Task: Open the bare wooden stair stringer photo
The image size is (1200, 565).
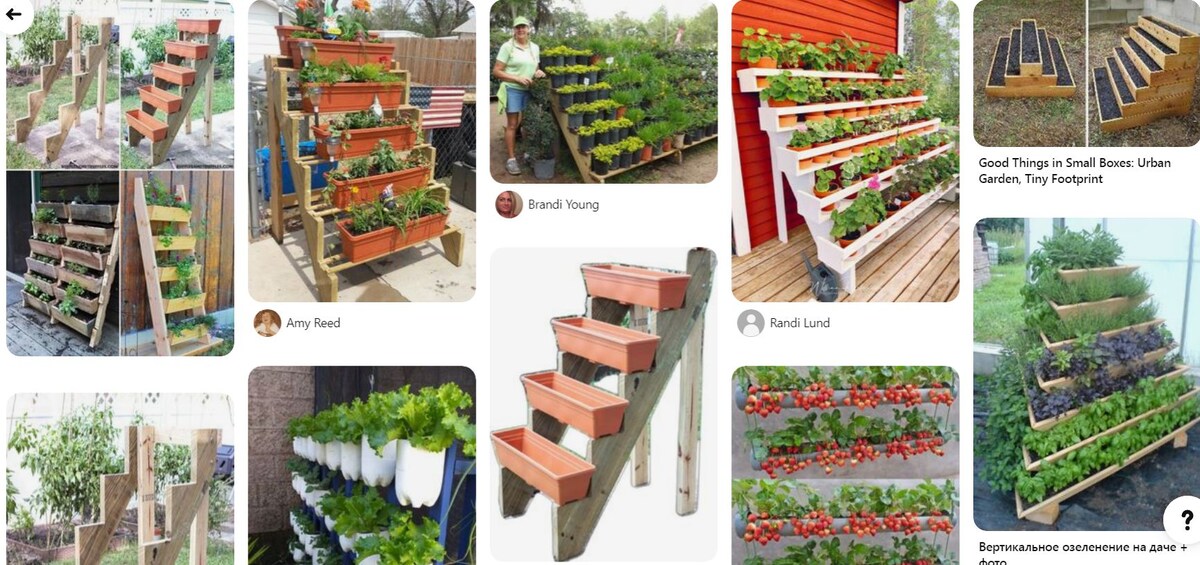Action: point(120,479)
